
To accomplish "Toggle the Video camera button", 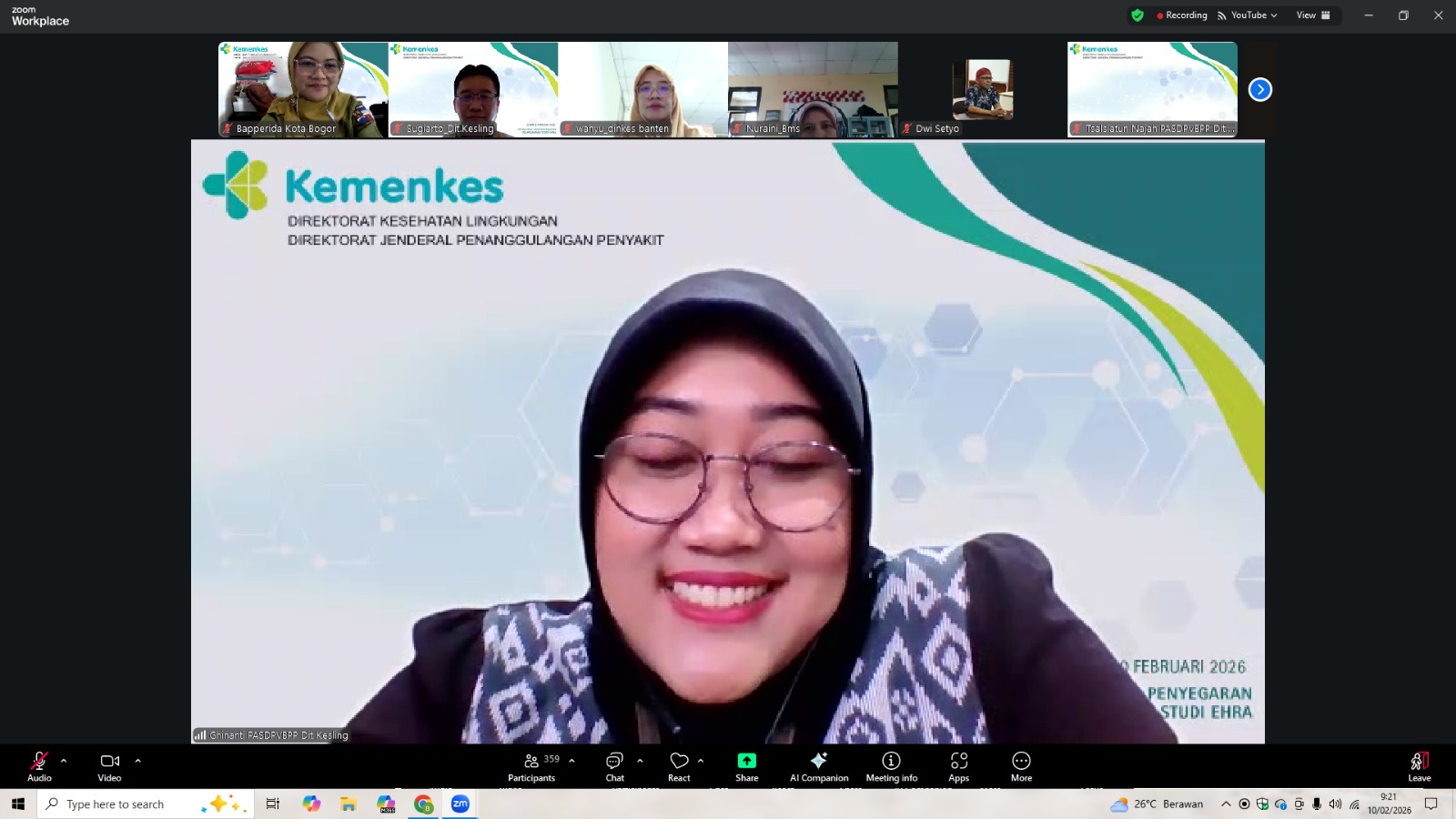I will (x=109, y=765).
